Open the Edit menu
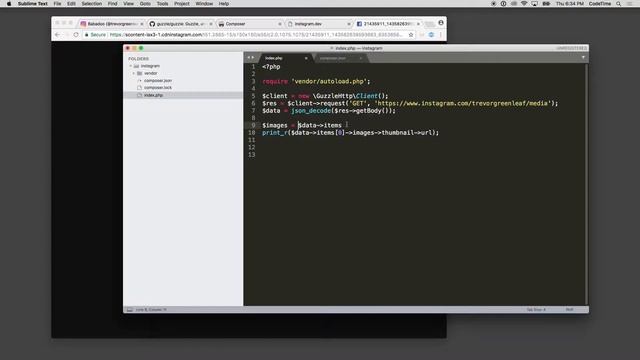Image resolution: width=640 pixels, height=360 pixels. [x=71, y=4]
